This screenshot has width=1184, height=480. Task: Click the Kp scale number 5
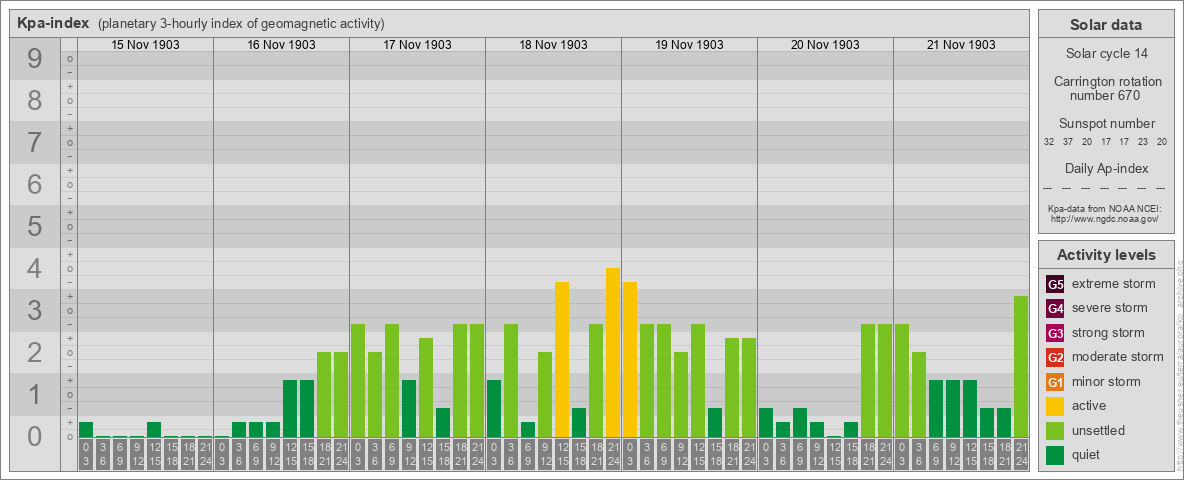pyautogui.click(x=34, y=226)
